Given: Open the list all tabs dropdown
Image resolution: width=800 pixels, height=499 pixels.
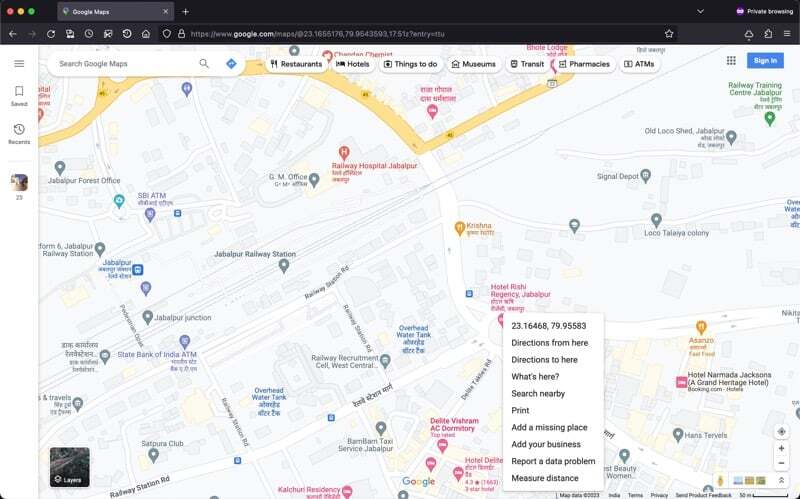Looking at the screenshot, I should coord(700,11).
